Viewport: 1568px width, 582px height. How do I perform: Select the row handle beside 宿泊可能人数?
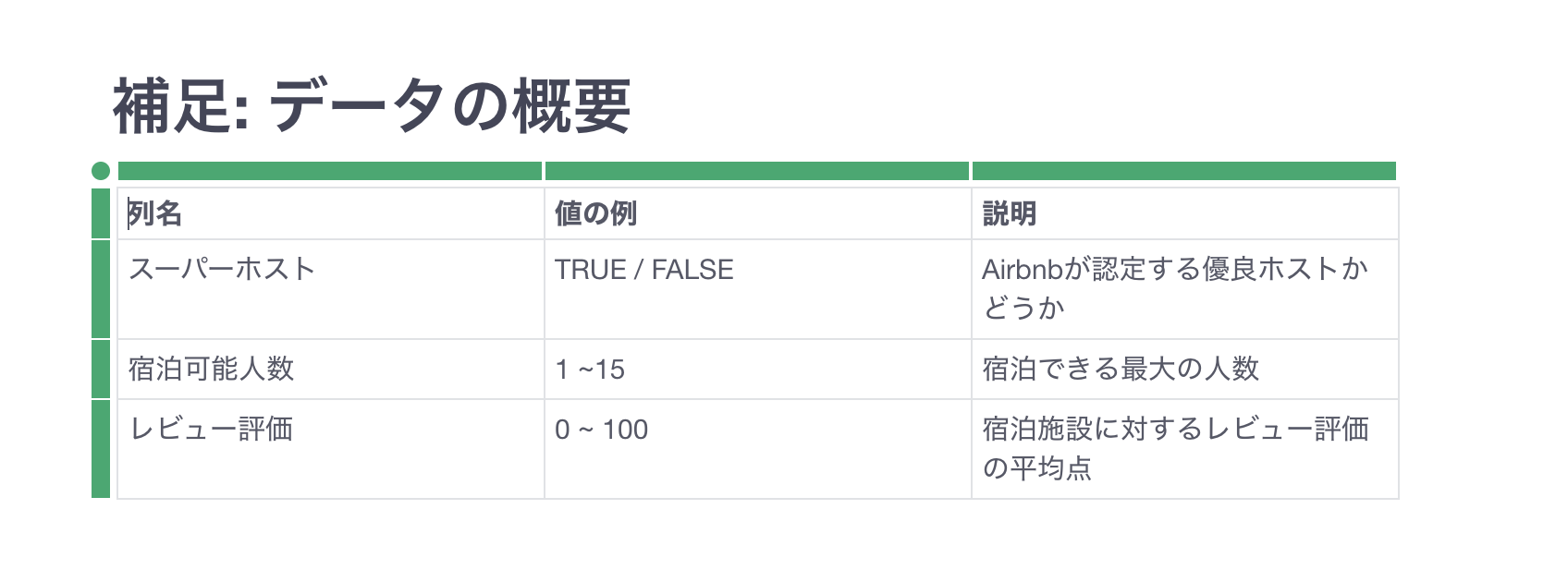(101, 369)
